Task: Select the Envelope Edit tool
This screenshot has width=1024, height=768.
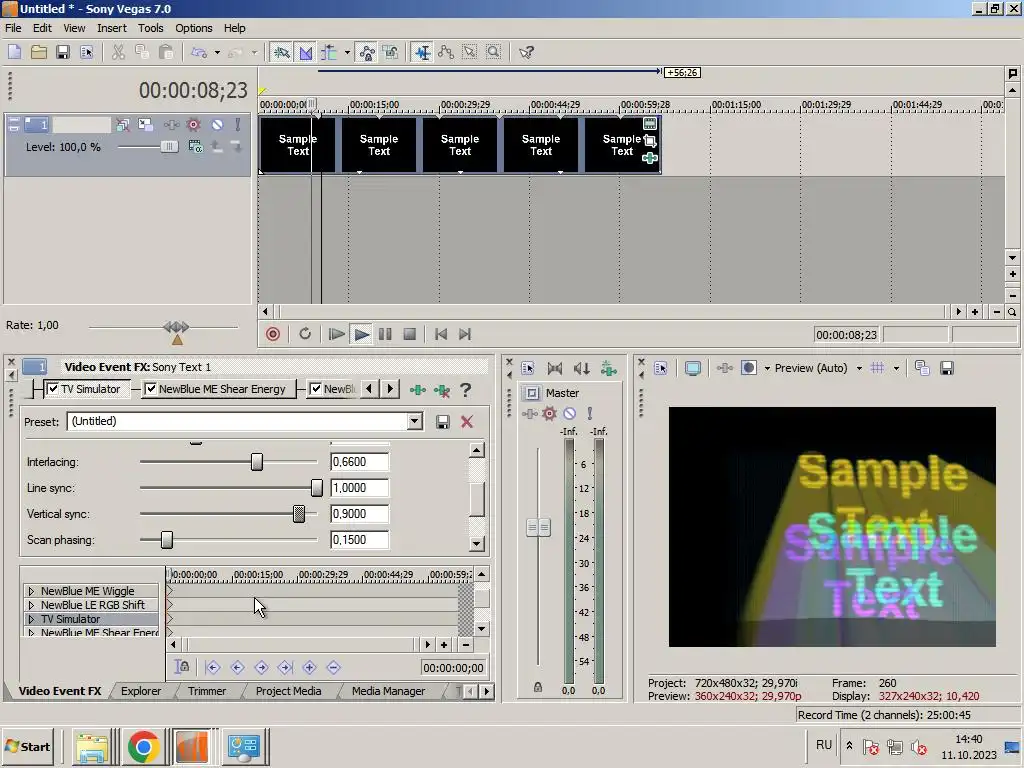Action: pos(446,52)
